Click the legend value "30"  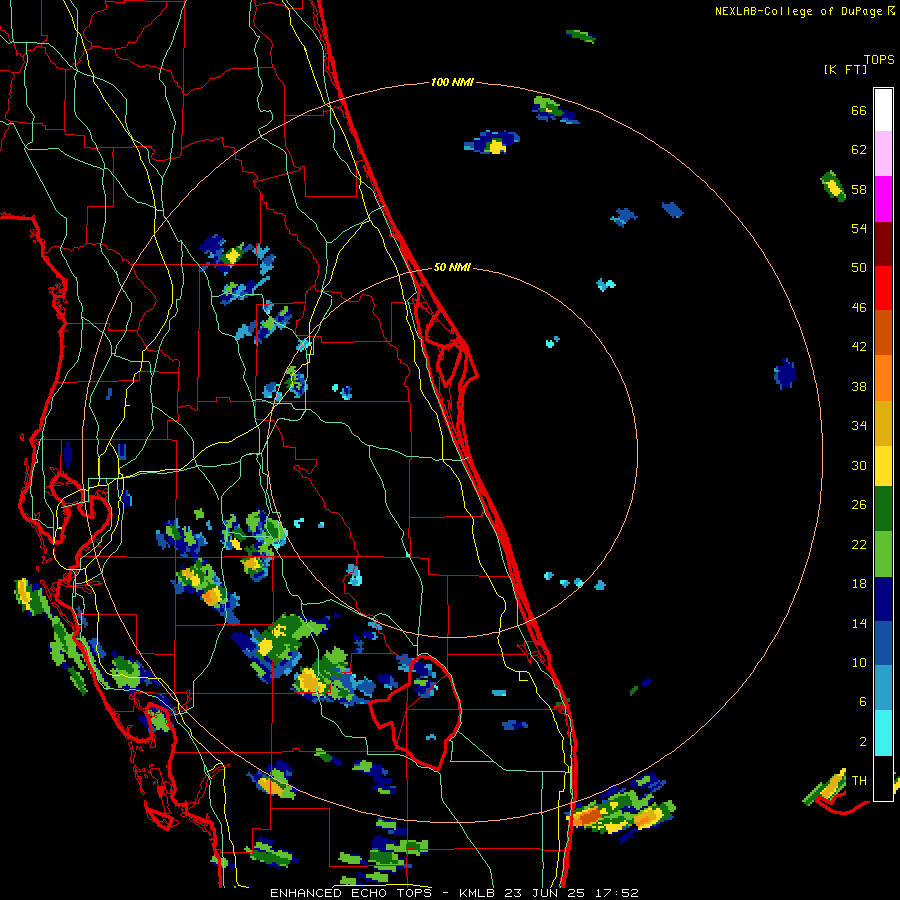[x=859, y=465]
